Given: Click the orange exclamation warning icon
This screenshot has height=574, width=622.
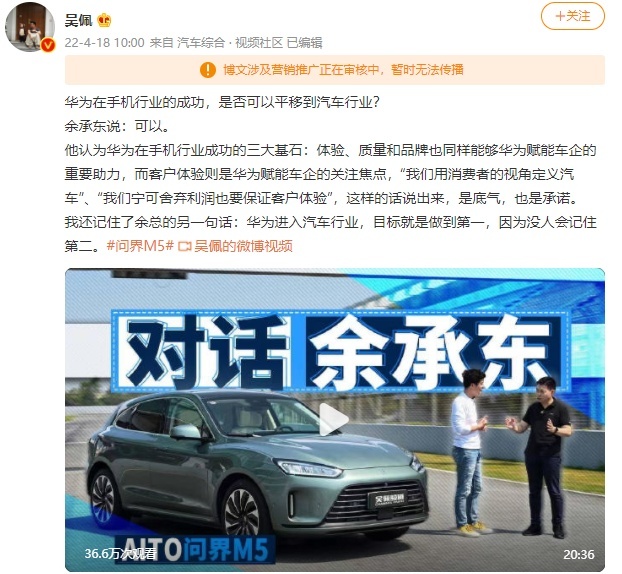Looking at the screenshot, I should click(x=208, y=70).
